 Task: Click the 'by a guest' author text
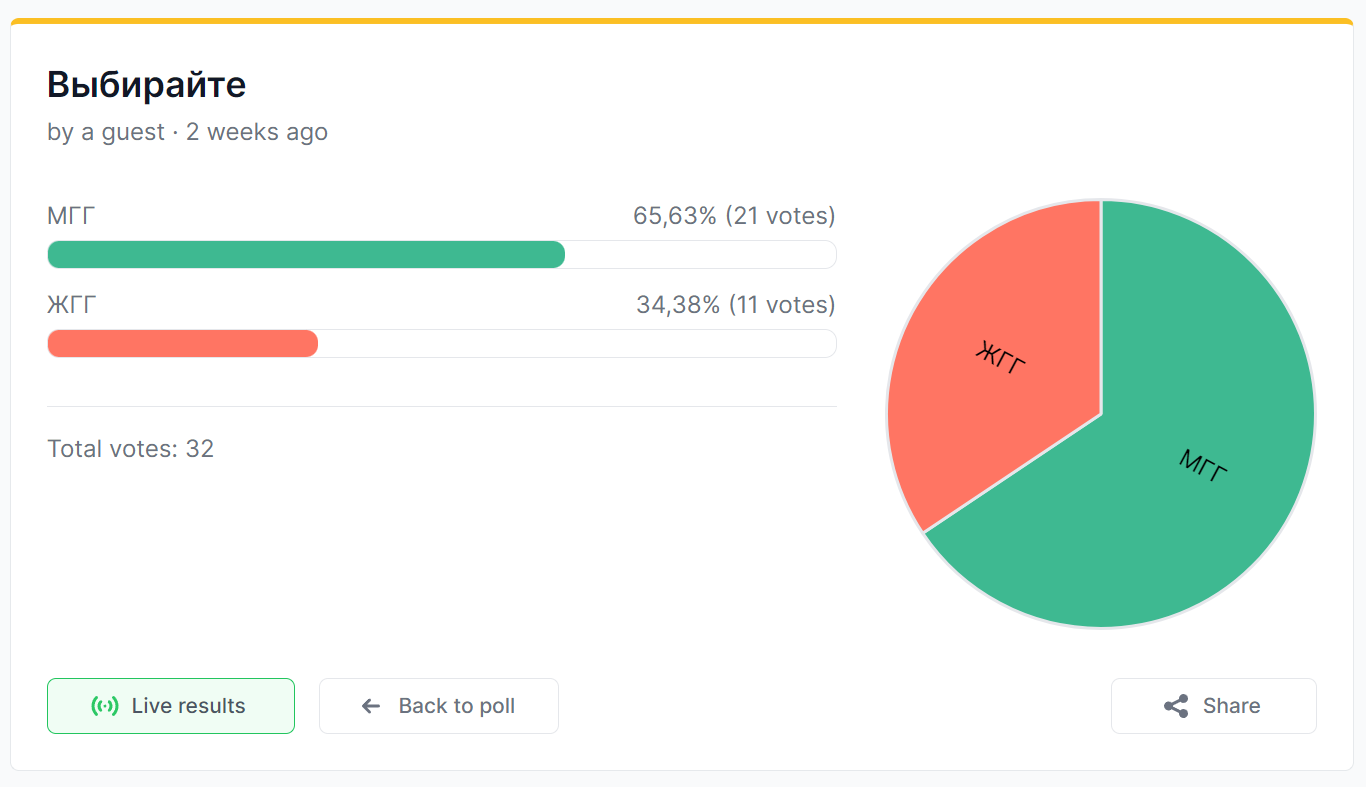[x=106, y=132]
